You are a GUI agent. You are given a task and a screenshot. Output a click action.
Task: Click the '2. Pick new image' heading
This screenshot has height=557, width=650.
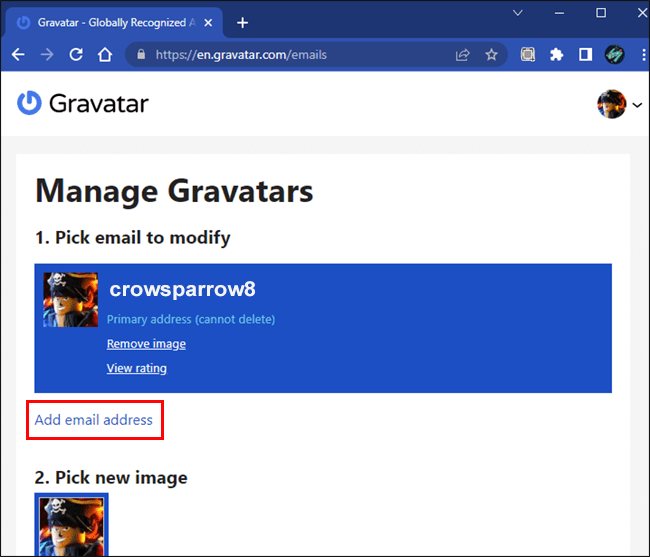111,477
